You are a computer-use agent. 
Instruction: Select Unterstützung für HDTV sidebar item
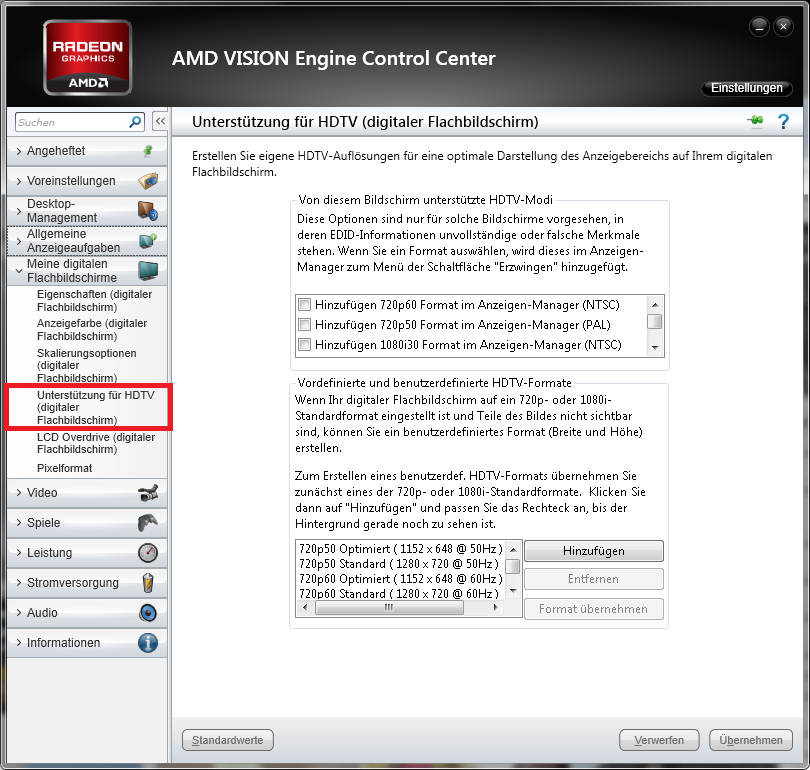[x=96, y=407]
